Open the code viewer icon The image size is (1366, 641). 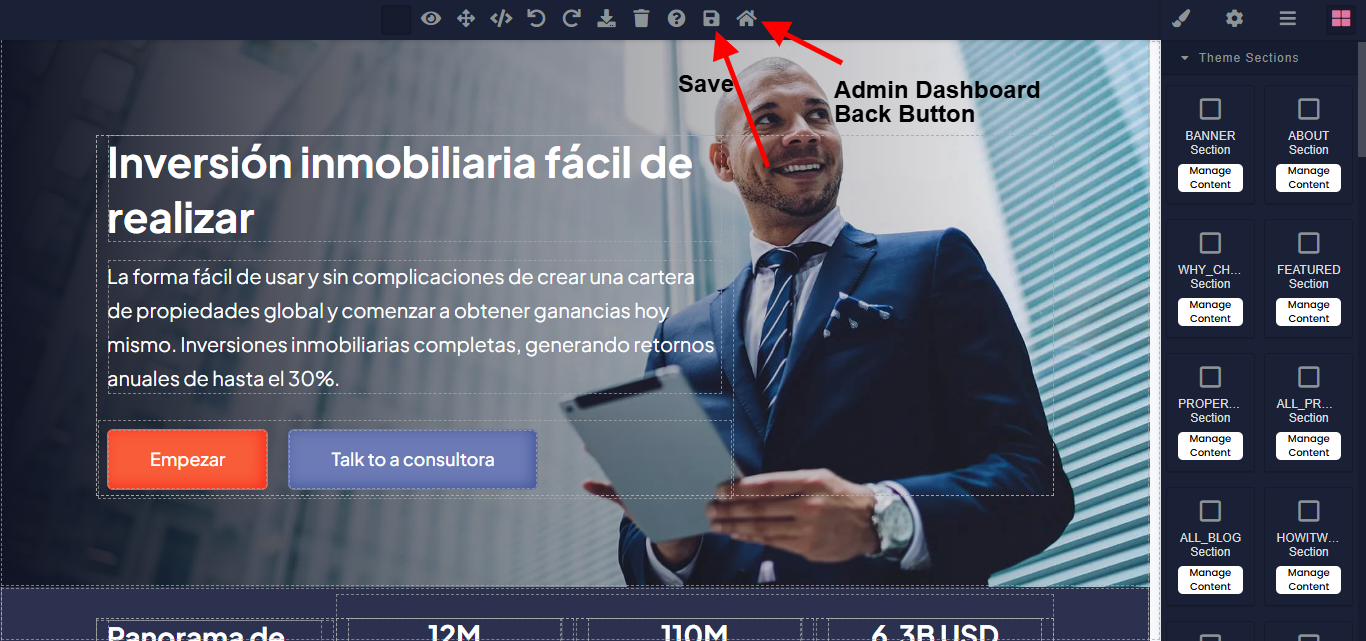pos(501,18)
